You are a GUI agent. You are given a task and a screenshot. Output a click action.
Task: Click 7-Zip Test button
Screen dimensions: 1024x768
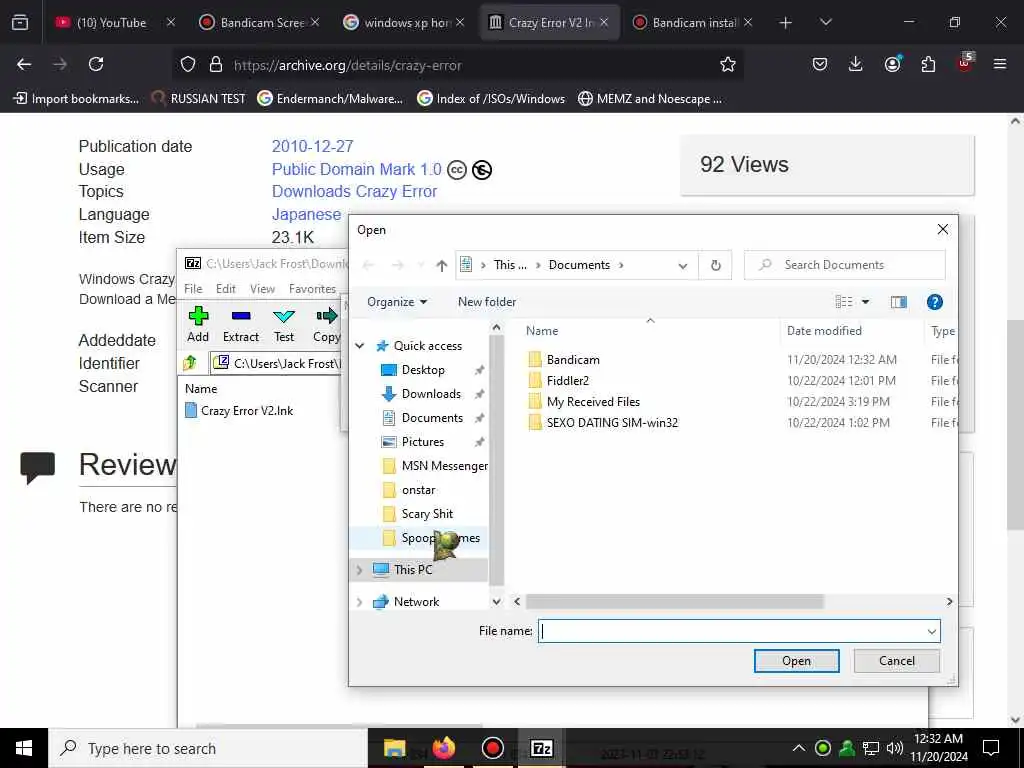(283, 325)
